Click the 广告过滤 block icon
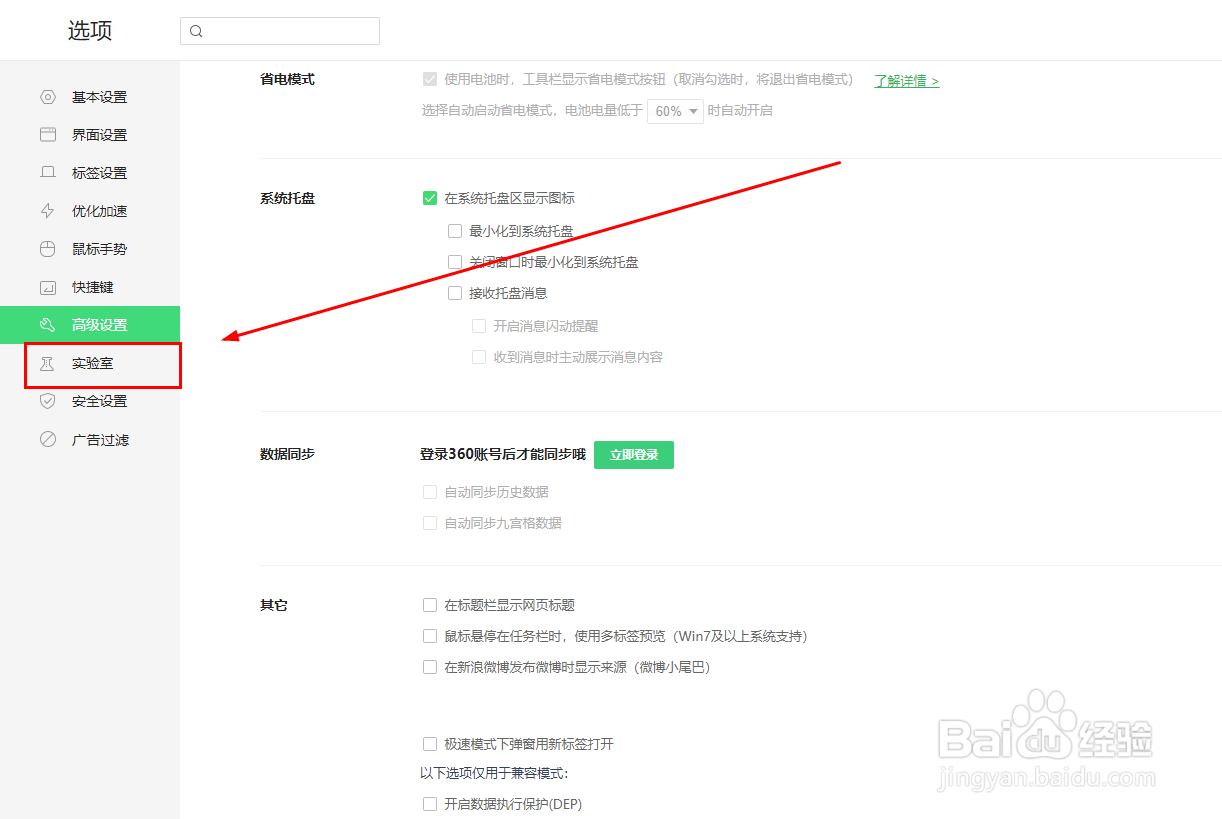Screen dimensions: 1222x819 [47, 439]
